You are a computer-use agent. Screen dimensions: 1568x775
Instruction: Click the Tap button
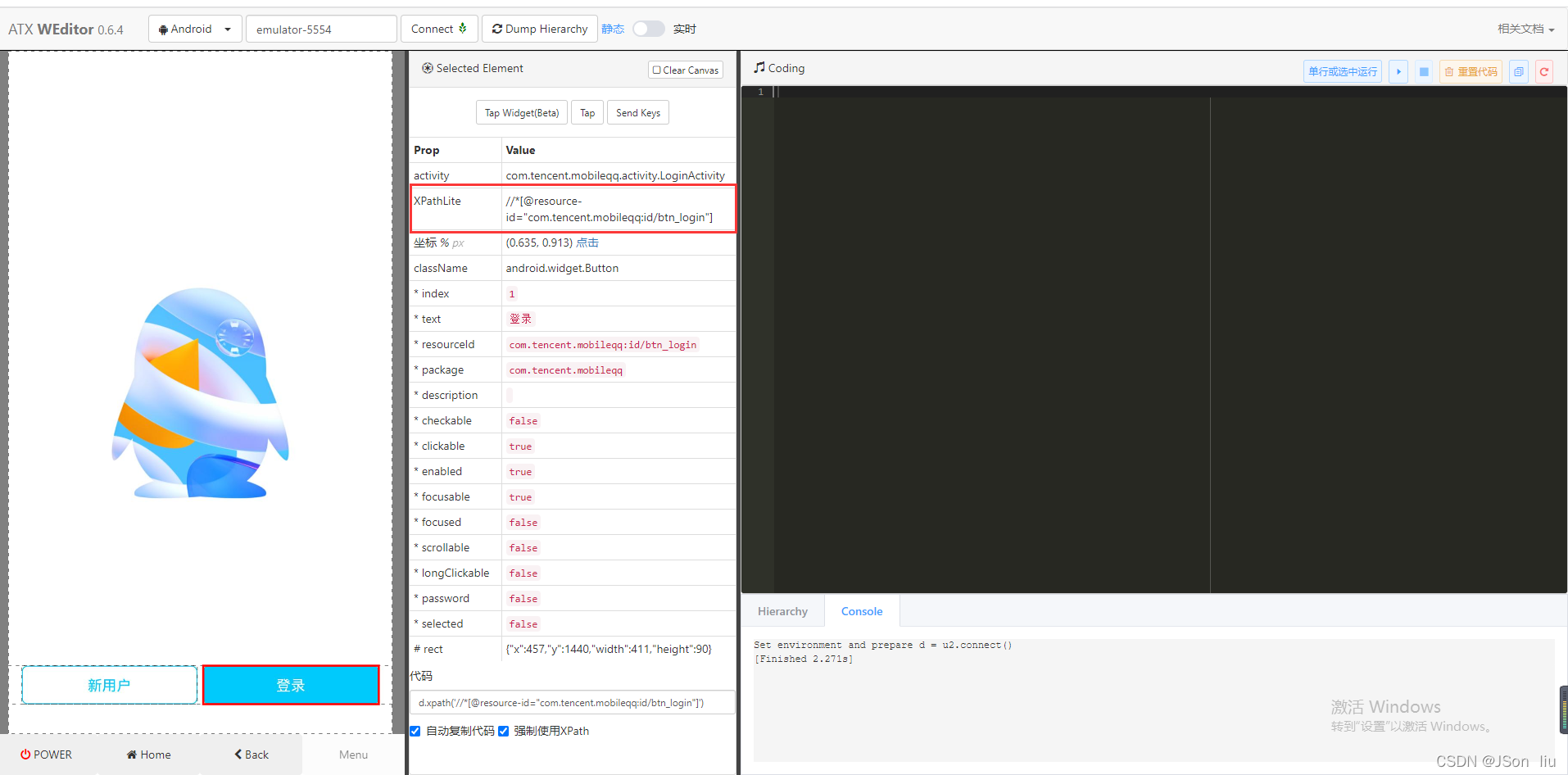click(587, 112)
